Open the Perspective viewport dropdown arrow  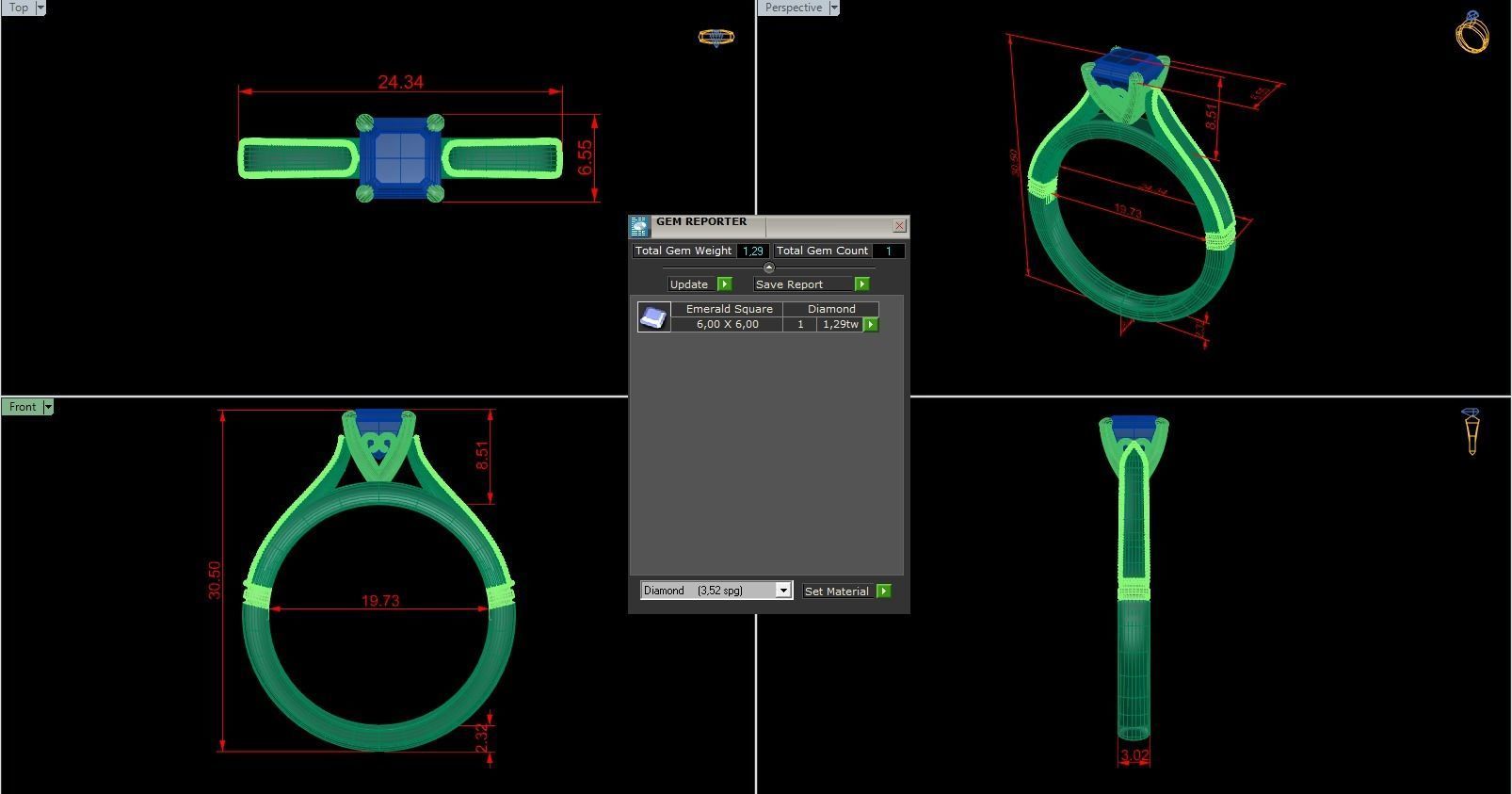pyautogui.click(x=833, y=8)
